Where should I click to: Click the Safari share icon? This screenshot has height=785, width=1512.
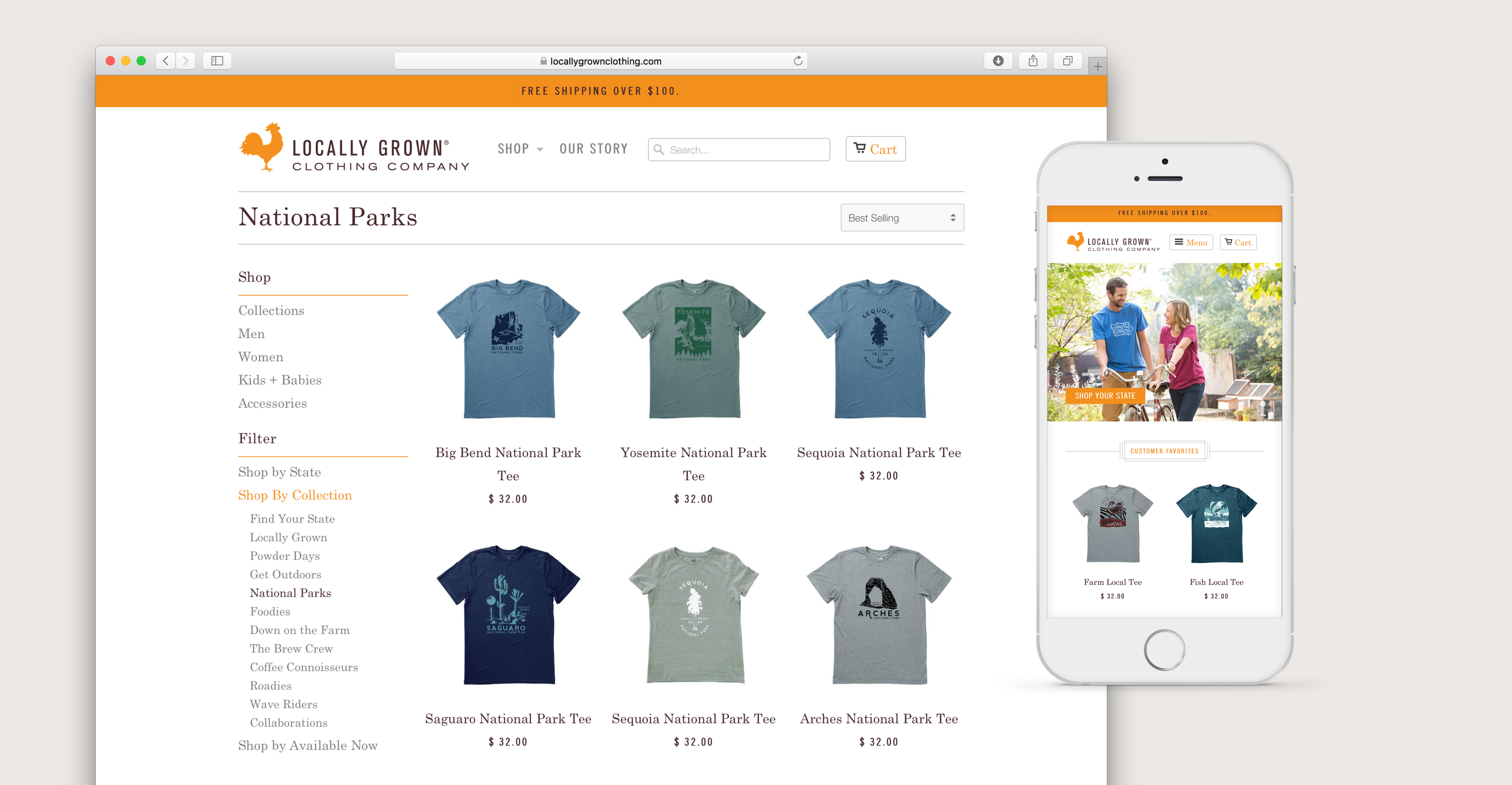tap(1032, 60)
